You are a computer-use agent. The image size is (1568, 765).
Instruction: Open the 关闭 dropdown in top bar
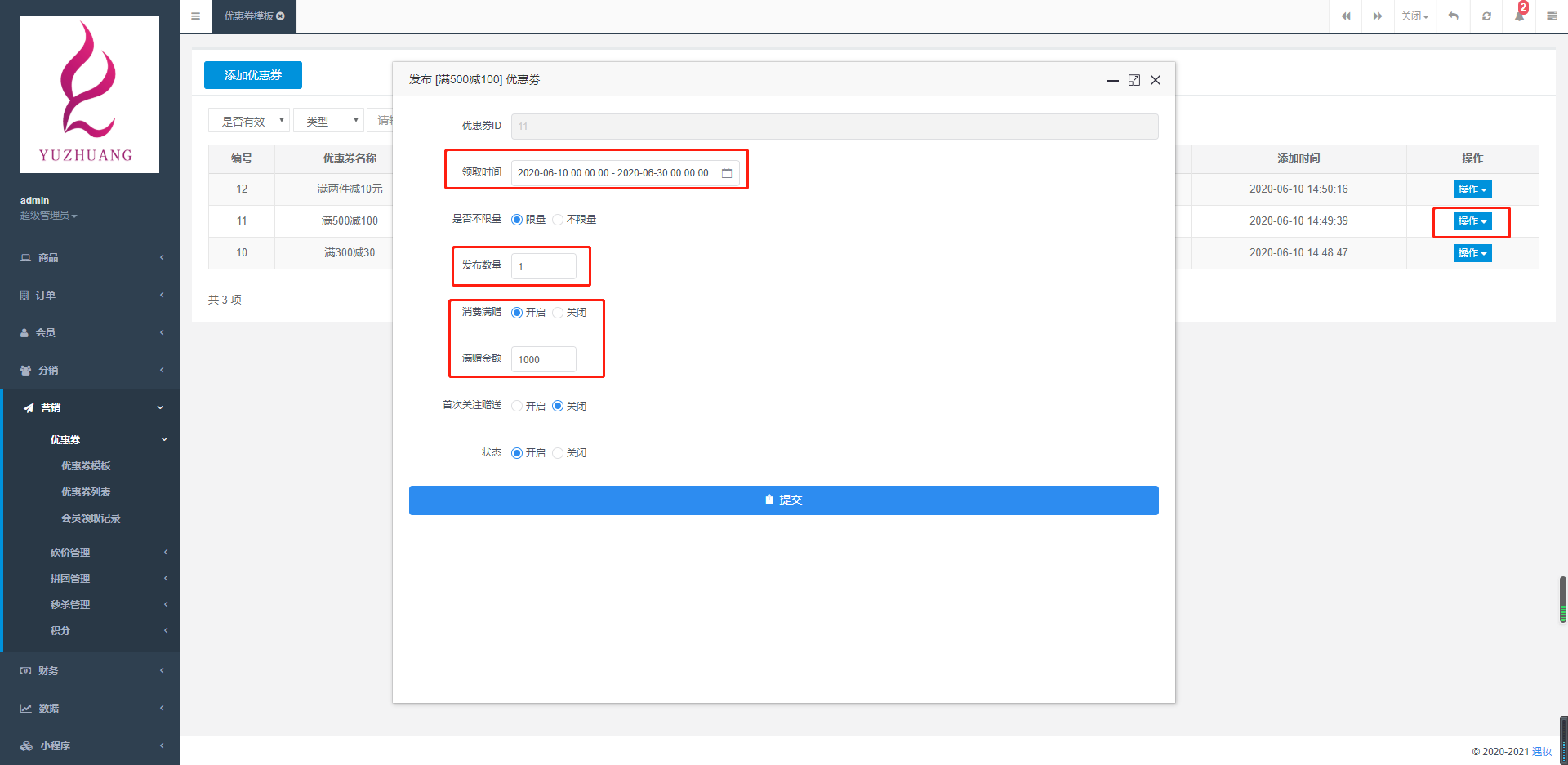click(x=1414, y=16)
